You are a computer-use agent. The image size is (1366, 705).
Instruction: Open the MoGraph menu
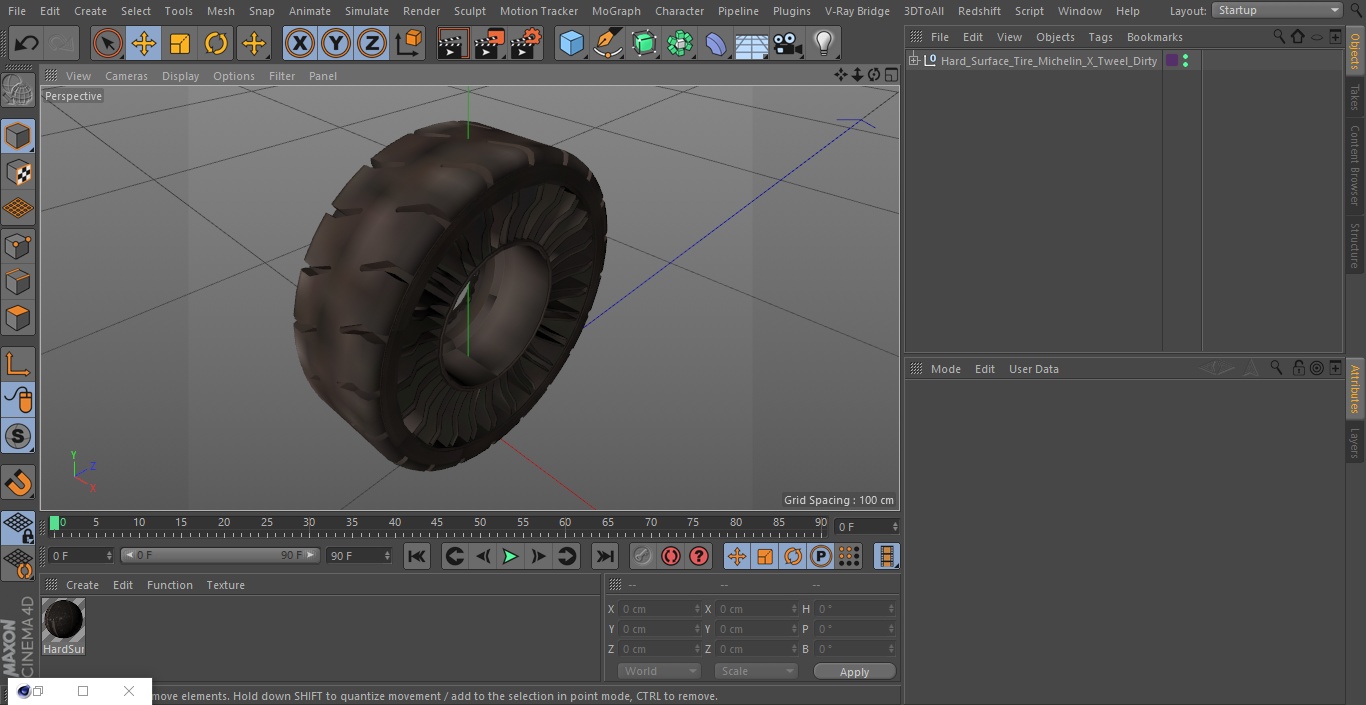pos(616,11)
